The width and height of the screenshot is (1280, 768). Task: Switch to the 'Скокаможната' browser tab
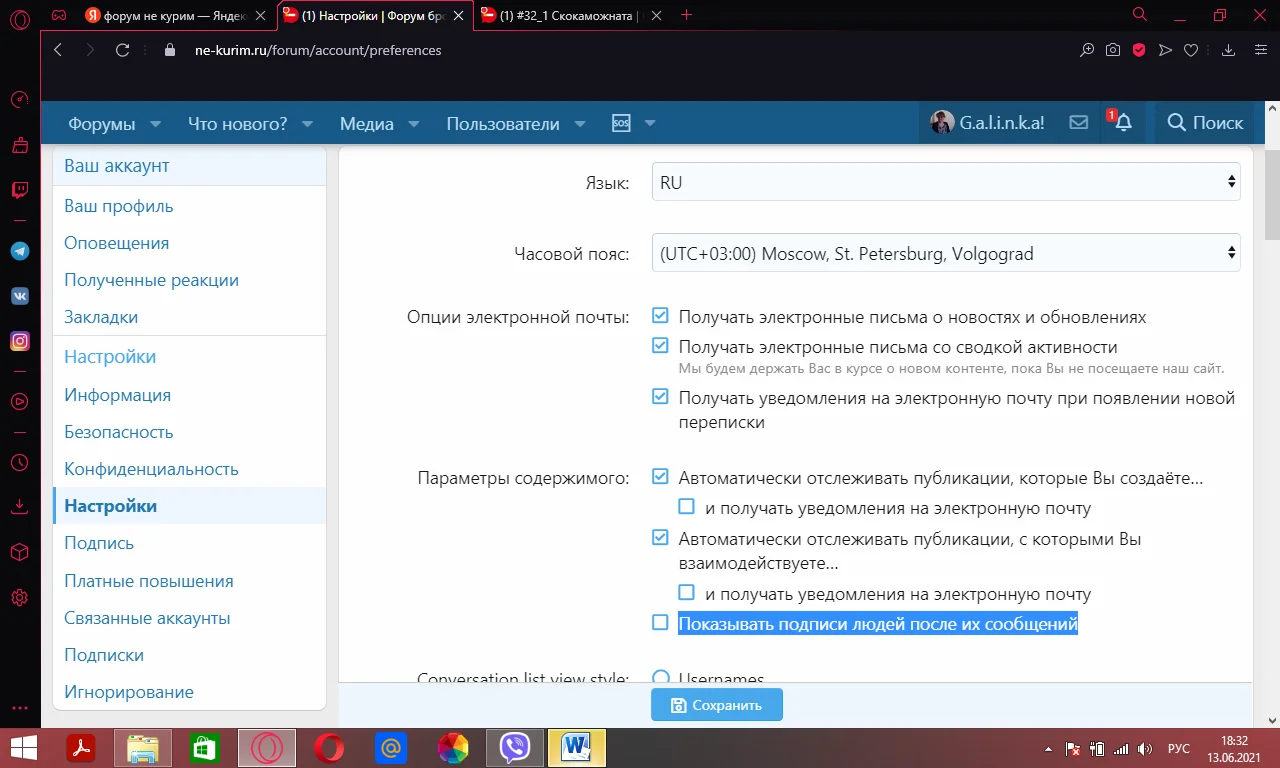click(x=560, y=16)
